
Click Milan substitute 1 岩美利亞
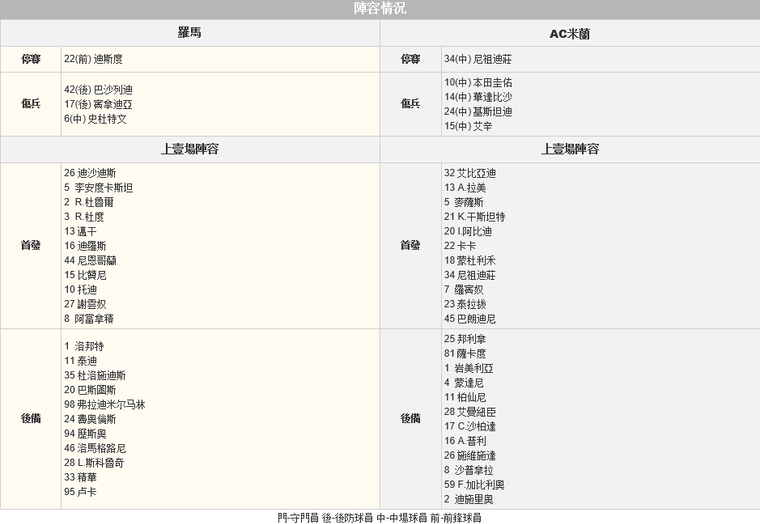coord(468,368)
